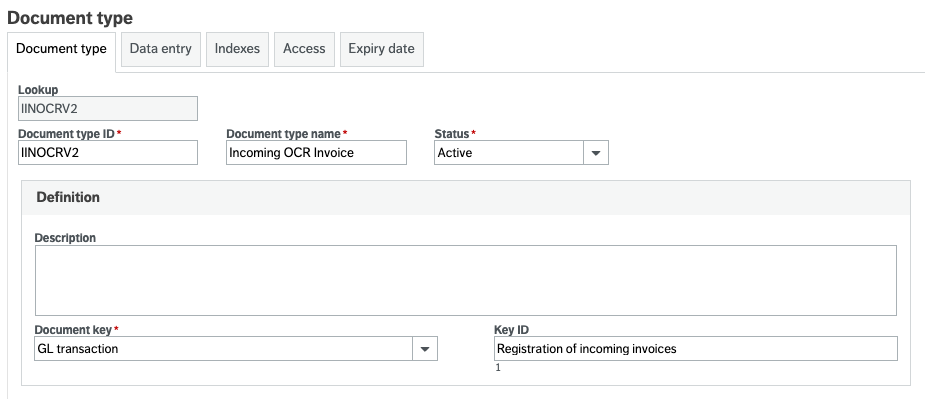Click the Document type name label
This screenshot has width=925, height=399.
(283, 134)
